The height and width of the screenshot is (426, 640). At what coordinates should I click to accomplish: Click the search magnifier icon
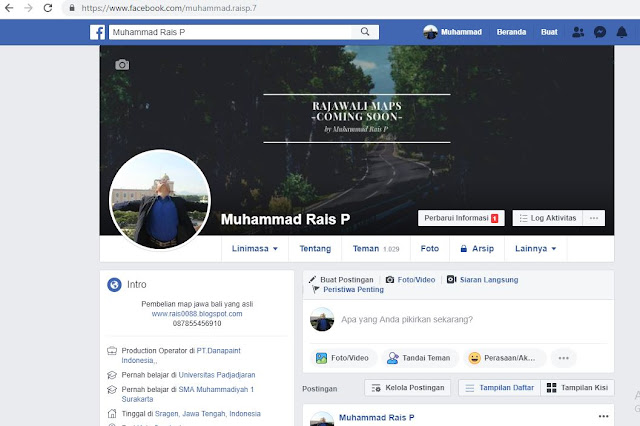(365, 32)
